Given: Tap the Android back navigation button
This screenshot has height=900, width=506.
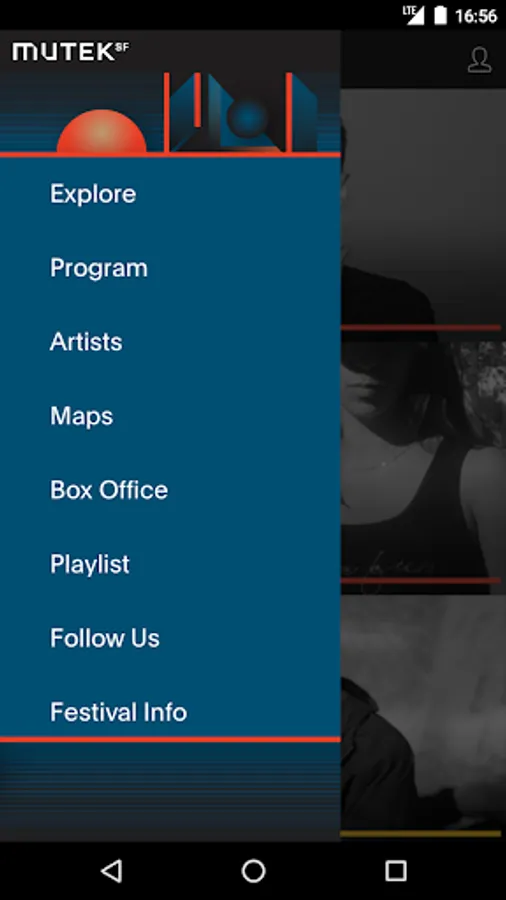Looking at the screenshot, I should coord(111,870).
